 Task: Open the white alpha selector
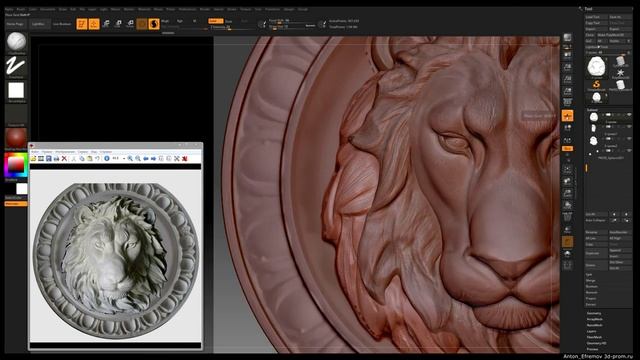16,91
